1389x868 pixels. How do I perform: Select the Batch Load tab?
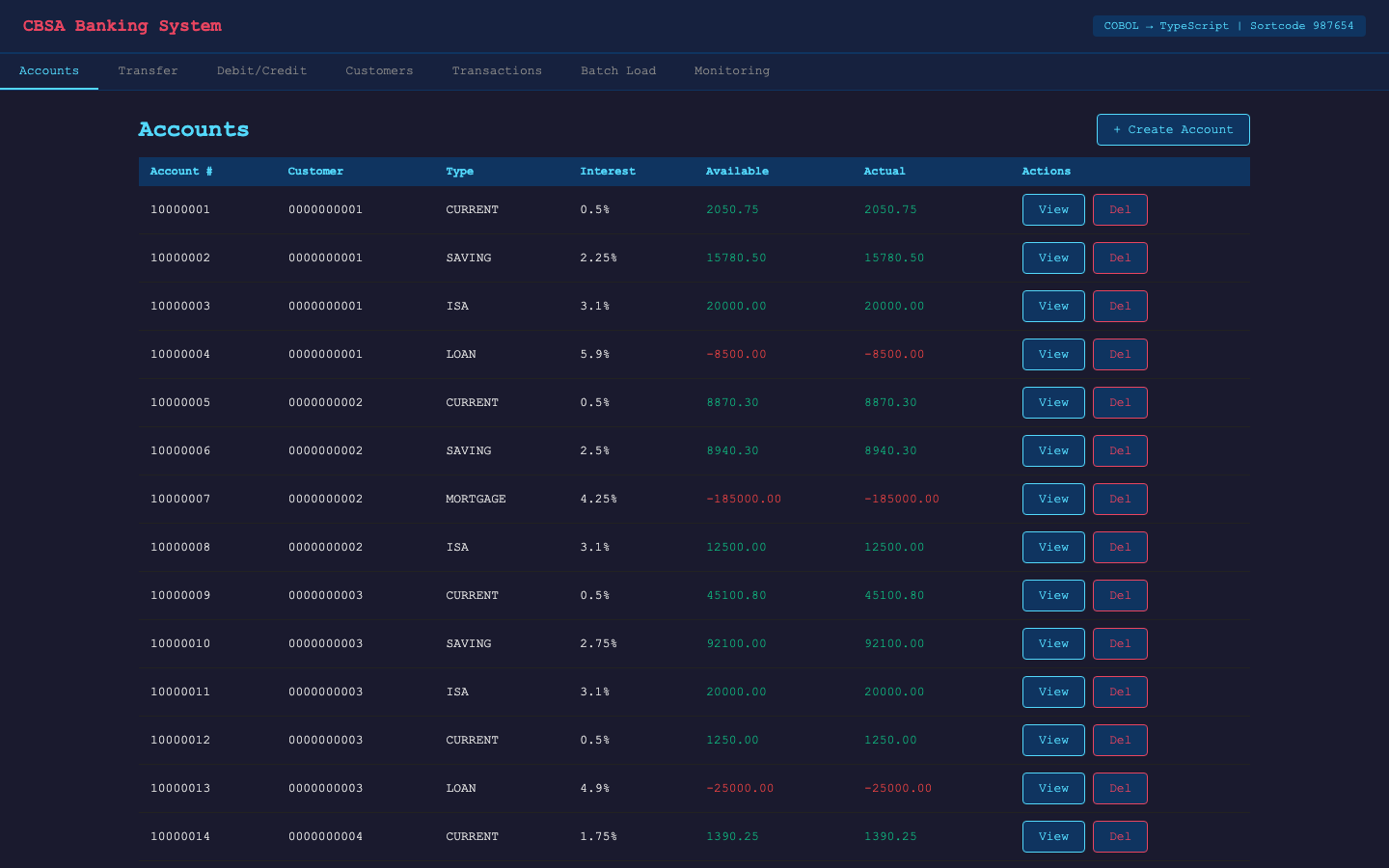point(617,71)
